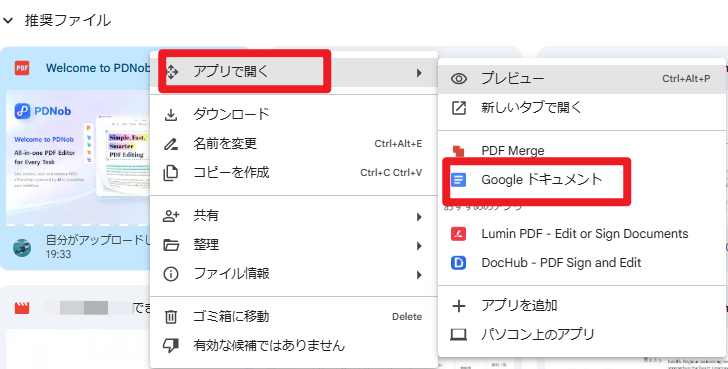Click the trash can icon
728x369 pixels.
(171, 317)
